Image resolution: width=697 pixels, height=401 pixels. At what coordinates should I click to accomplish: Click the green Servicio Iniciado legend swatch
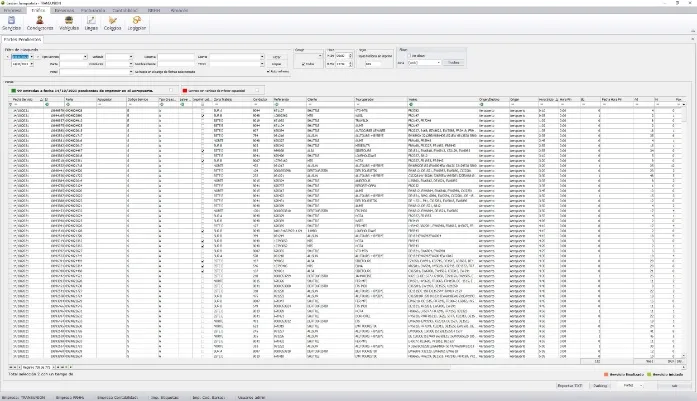(649, 374)
